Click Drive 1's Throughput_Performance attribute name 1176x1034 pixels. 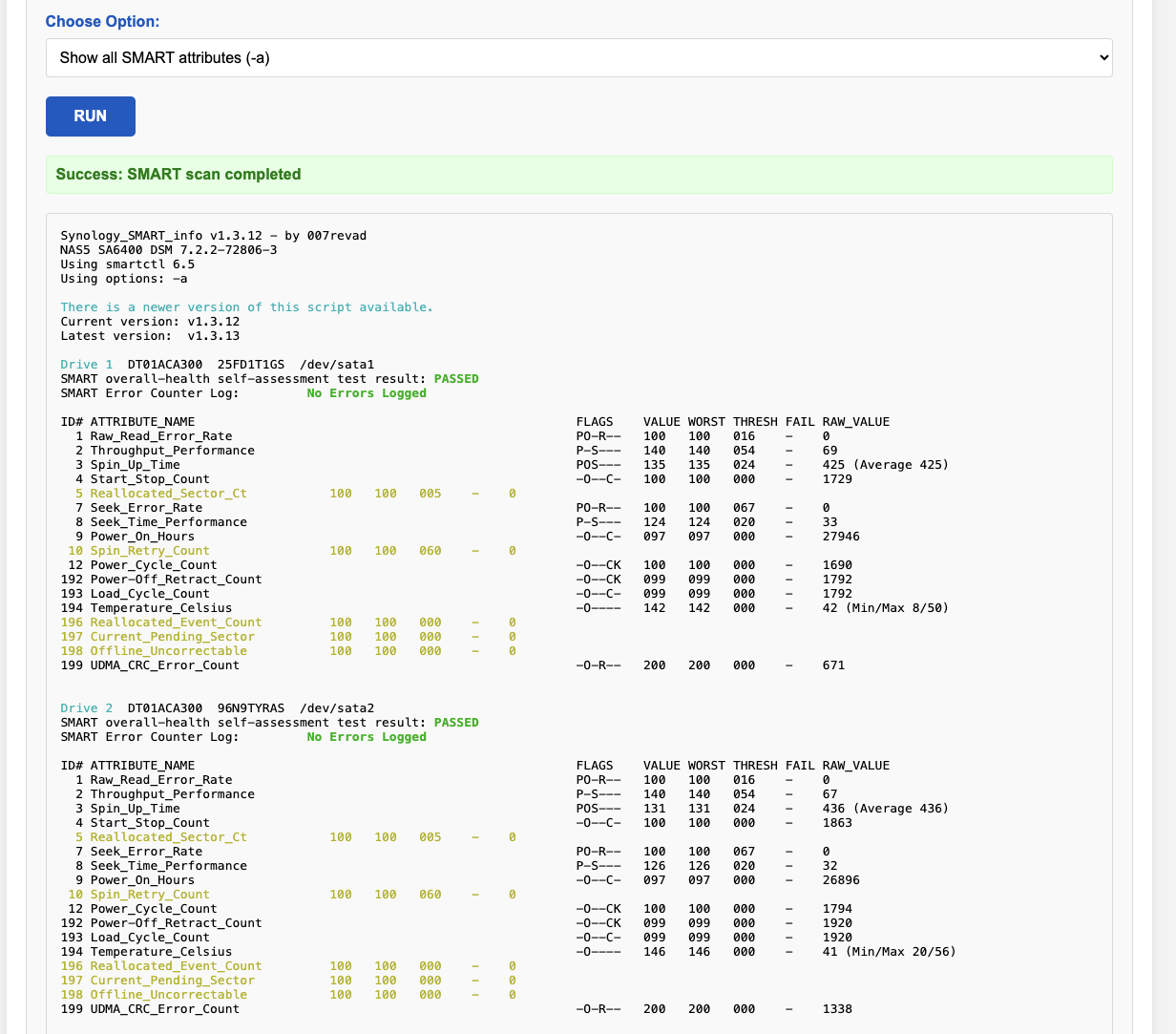[173, 451]
